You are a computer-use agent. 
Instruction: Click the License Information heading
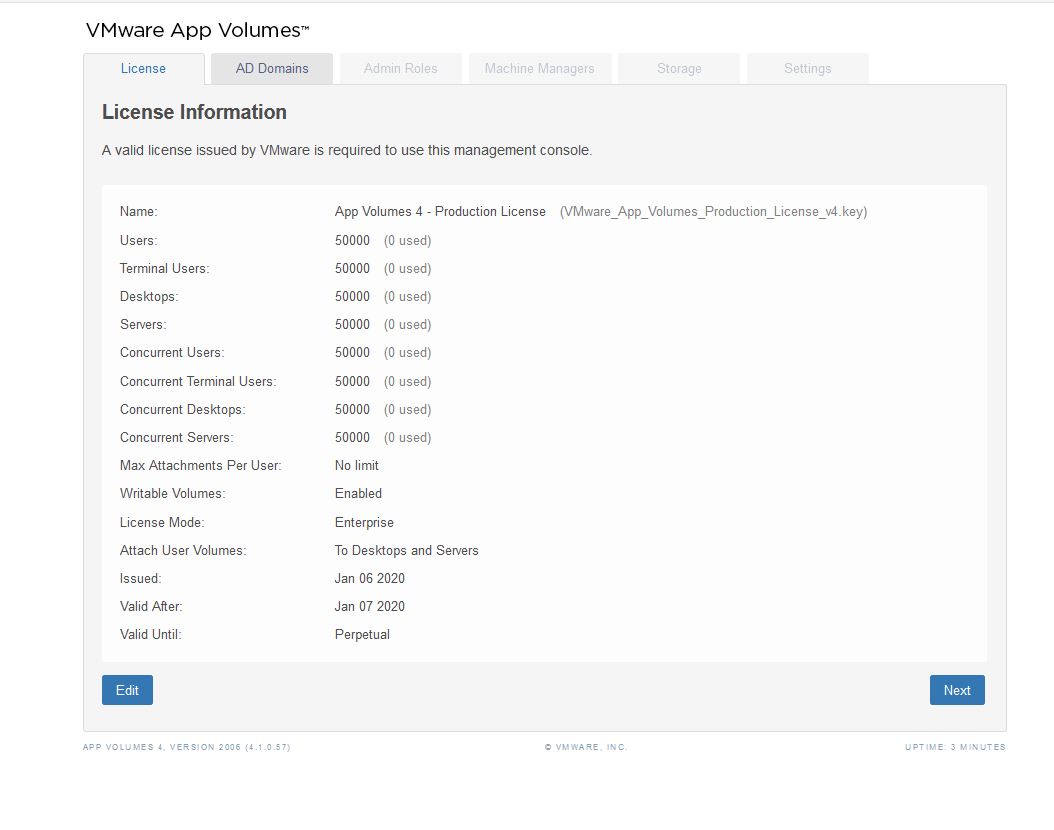tap(194, 112)
